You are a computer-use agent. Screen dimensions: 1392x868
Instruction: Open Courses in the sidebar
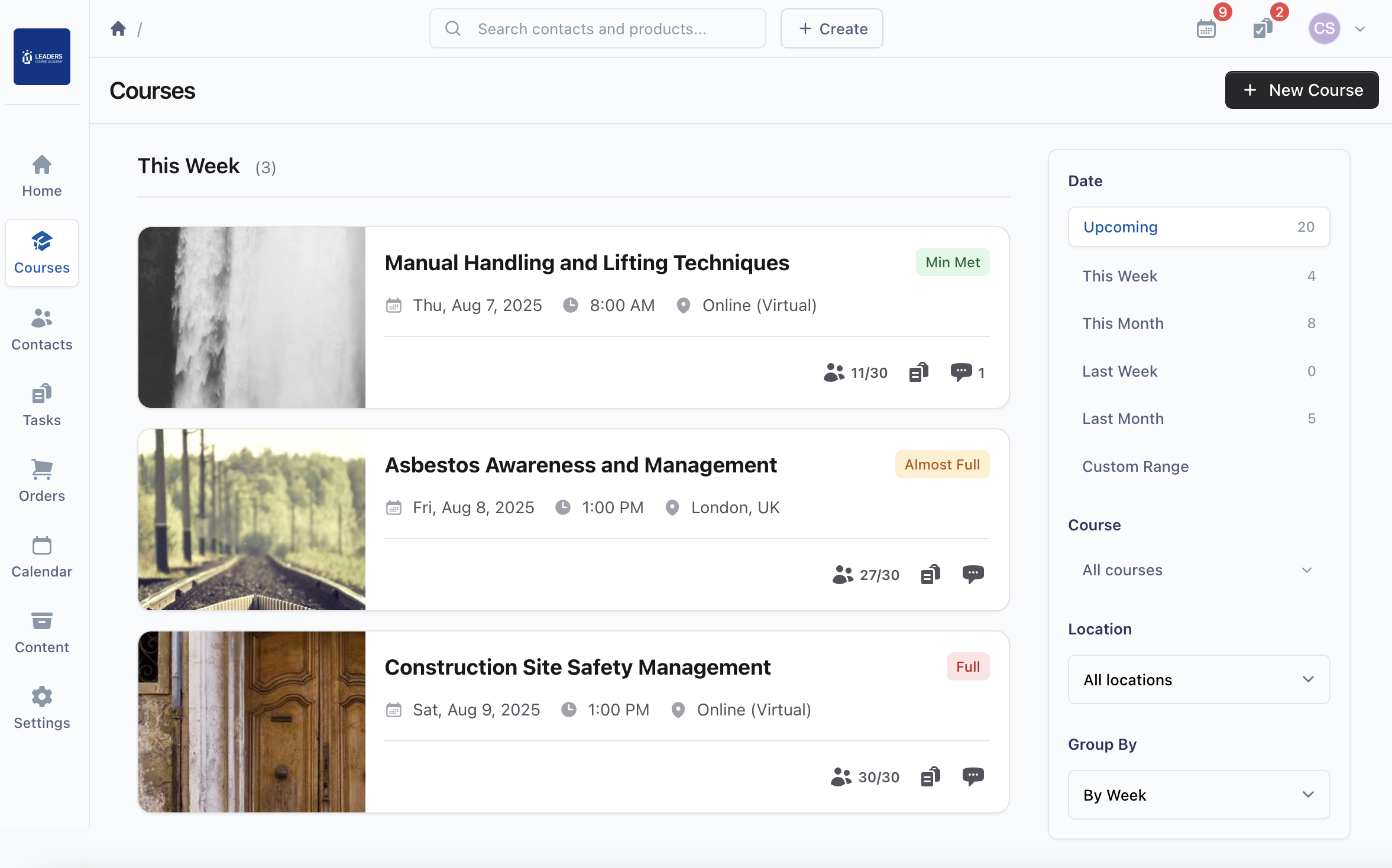[x=42, y=253]
